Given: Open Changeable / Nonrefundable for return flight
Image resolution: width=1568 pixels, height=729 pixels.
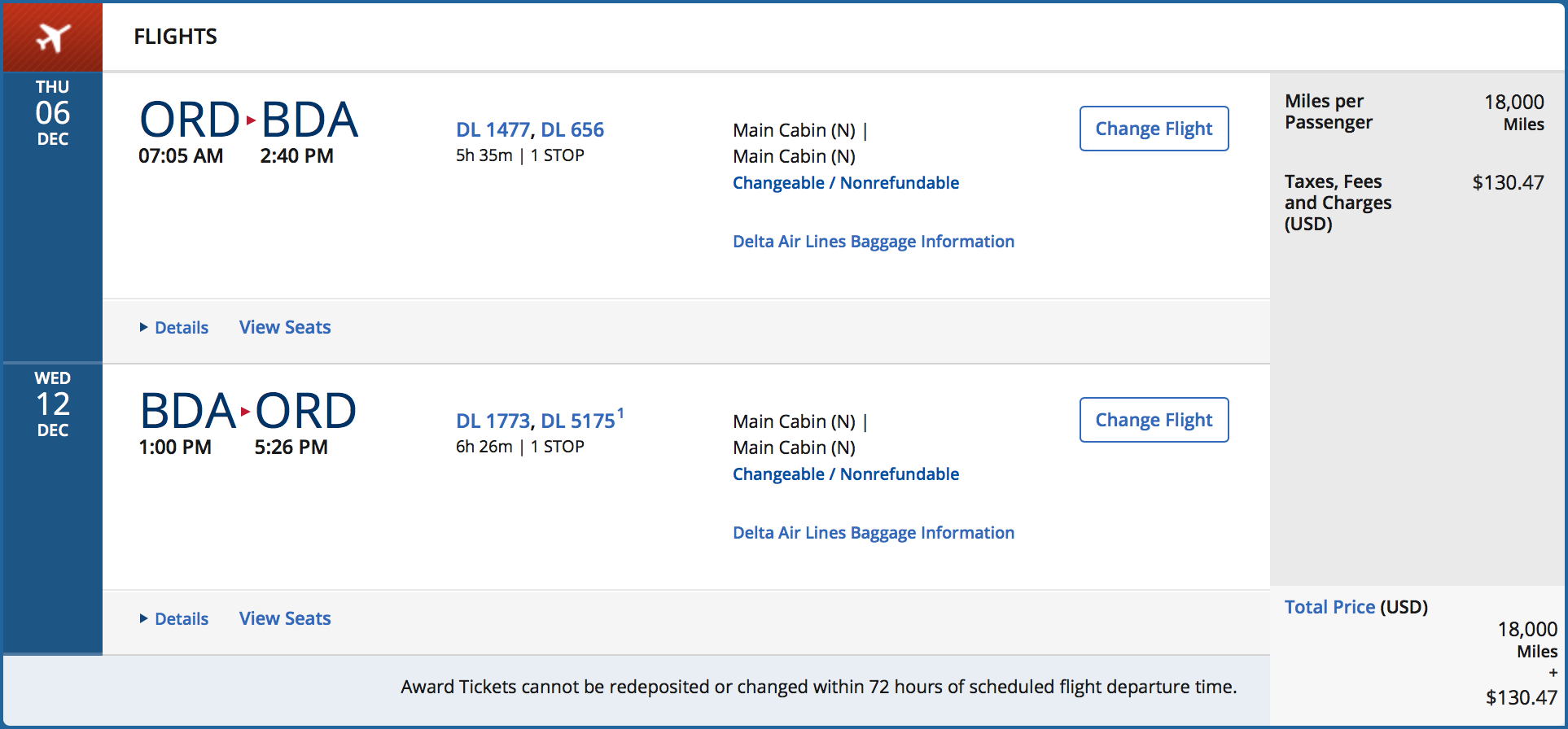Looking at the screenshot, I should (x=846, y=474).
